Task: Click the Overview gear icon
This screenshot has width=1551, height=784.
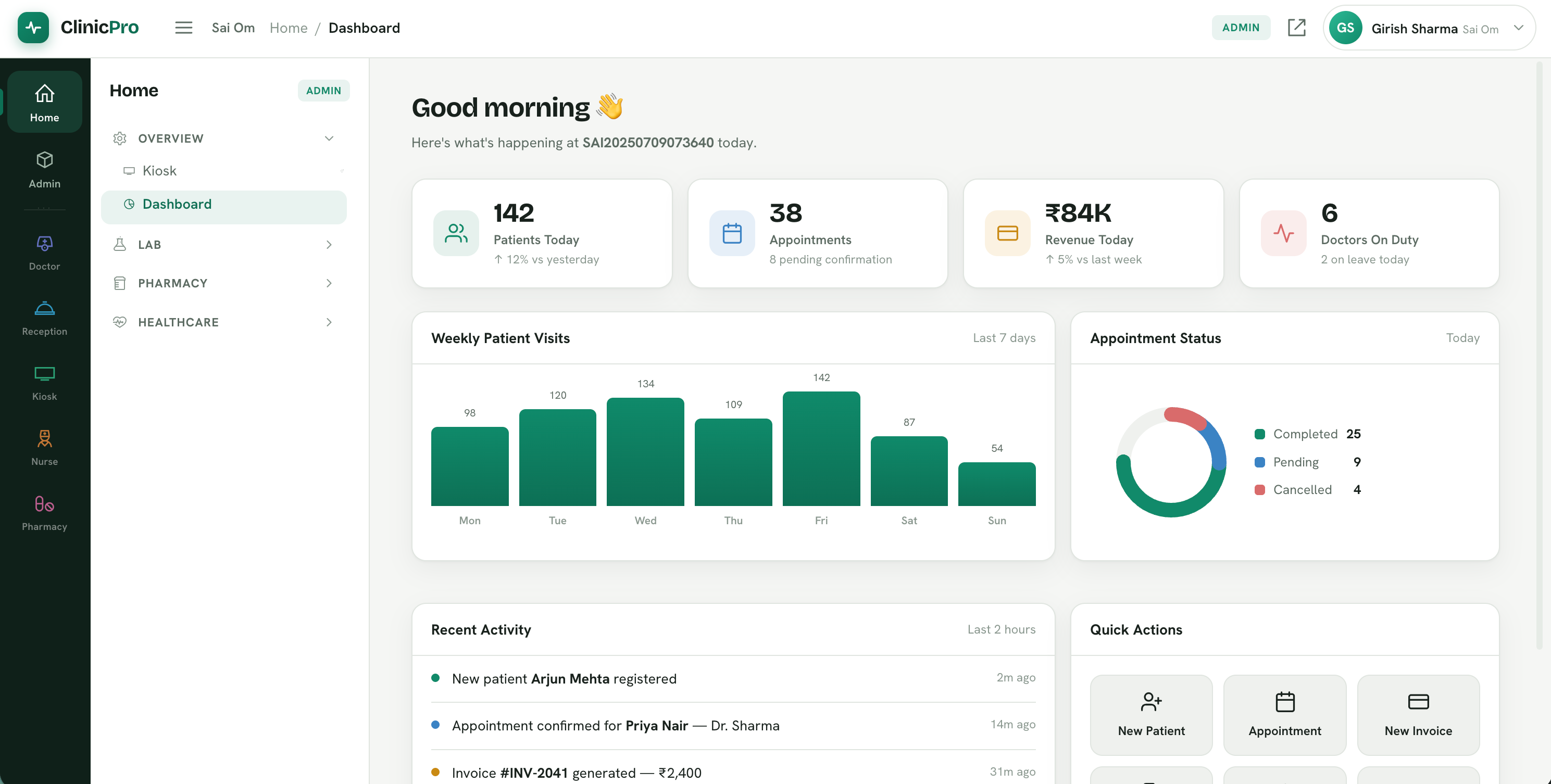Action: [x=120, y=138]
